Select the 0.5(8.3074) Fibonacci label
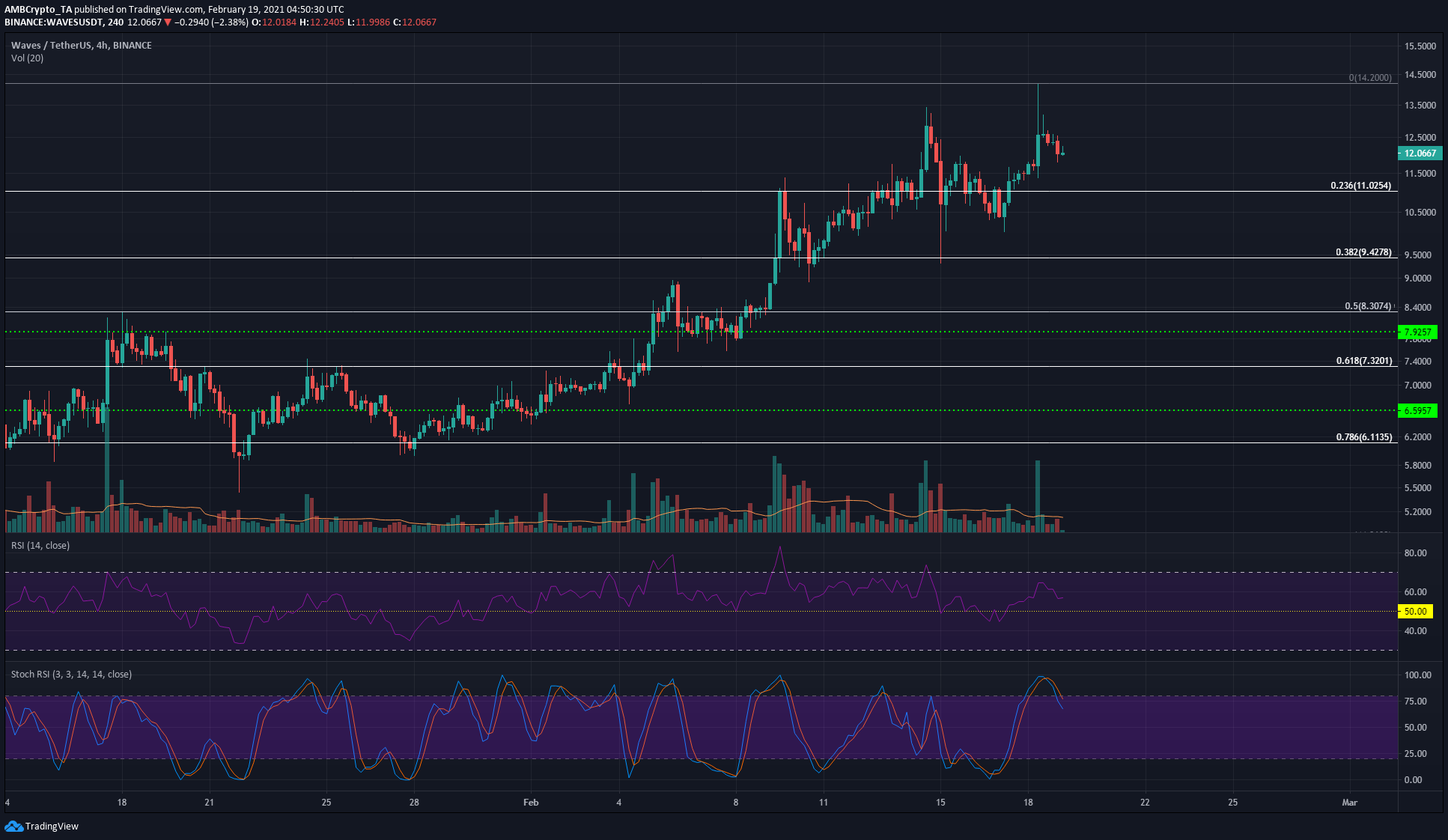 1368,306
